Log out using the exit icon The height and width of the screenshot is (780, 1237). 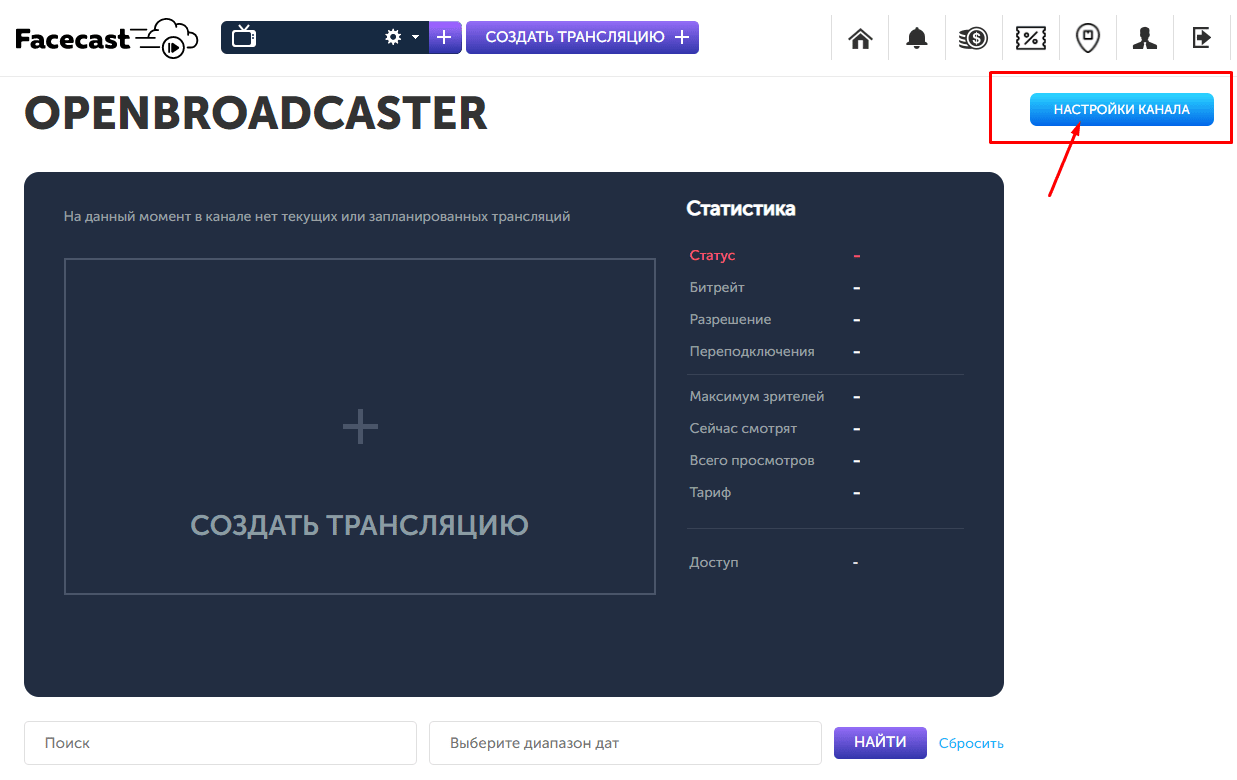point(1201,38)
